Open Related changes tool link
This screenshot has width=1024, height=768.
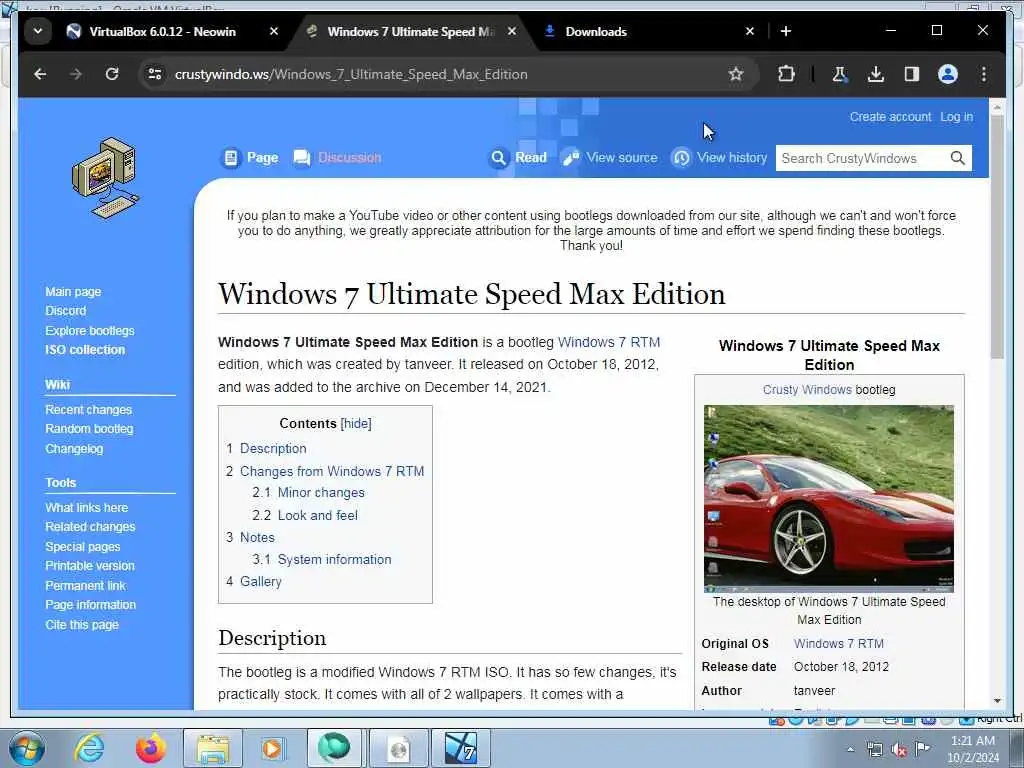90,527
